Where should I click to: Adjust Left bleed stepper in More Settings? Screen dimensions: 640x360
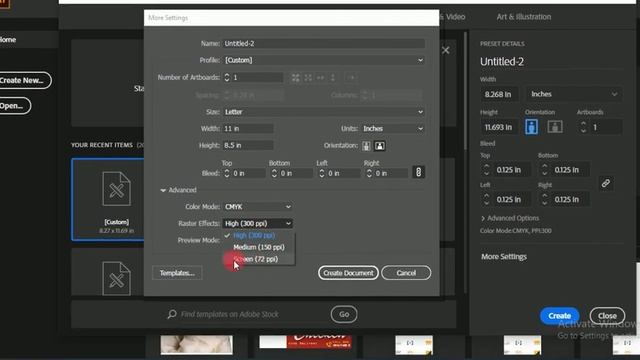point(322,173)
